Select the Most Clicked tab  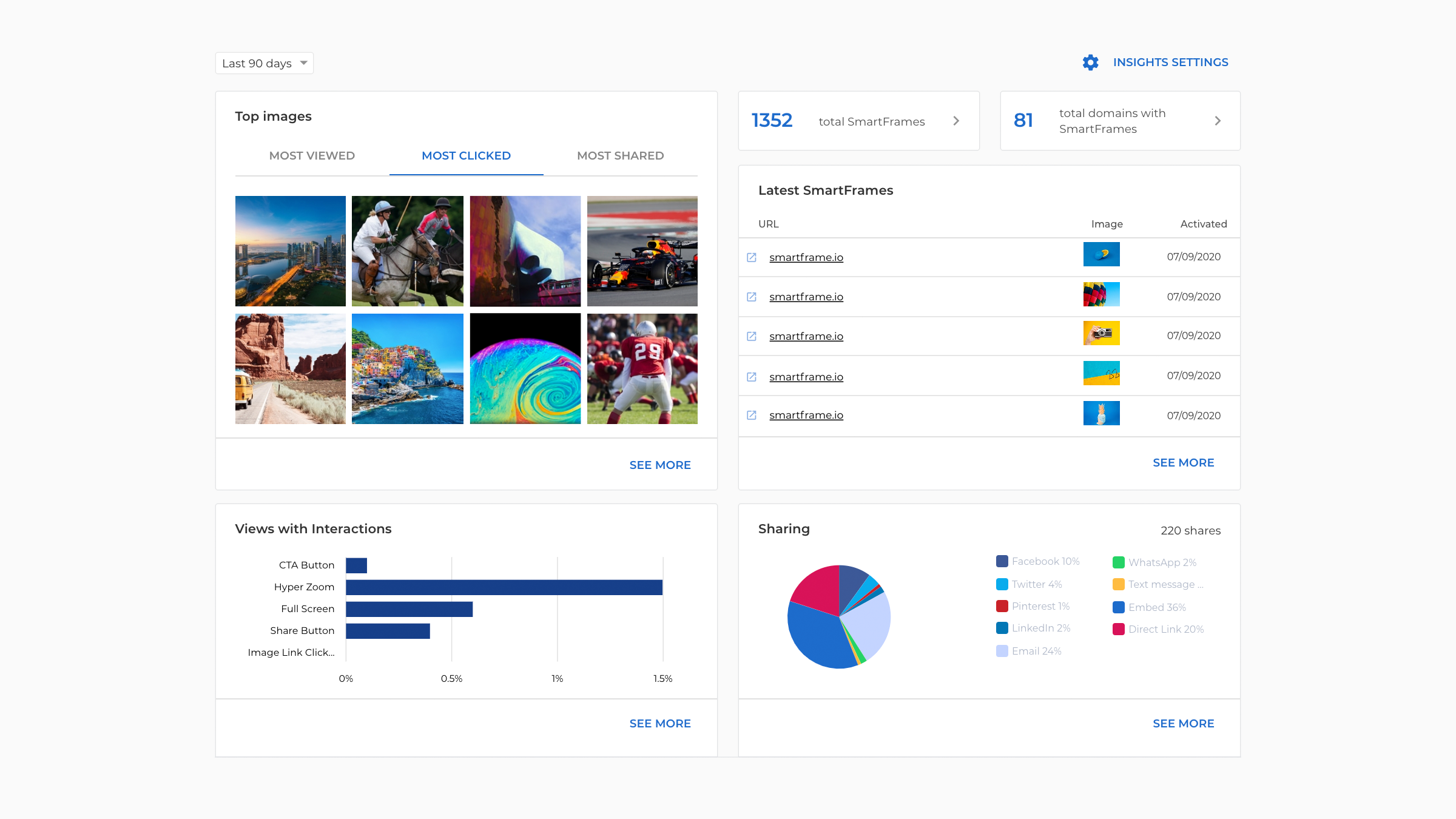point(466,156)
